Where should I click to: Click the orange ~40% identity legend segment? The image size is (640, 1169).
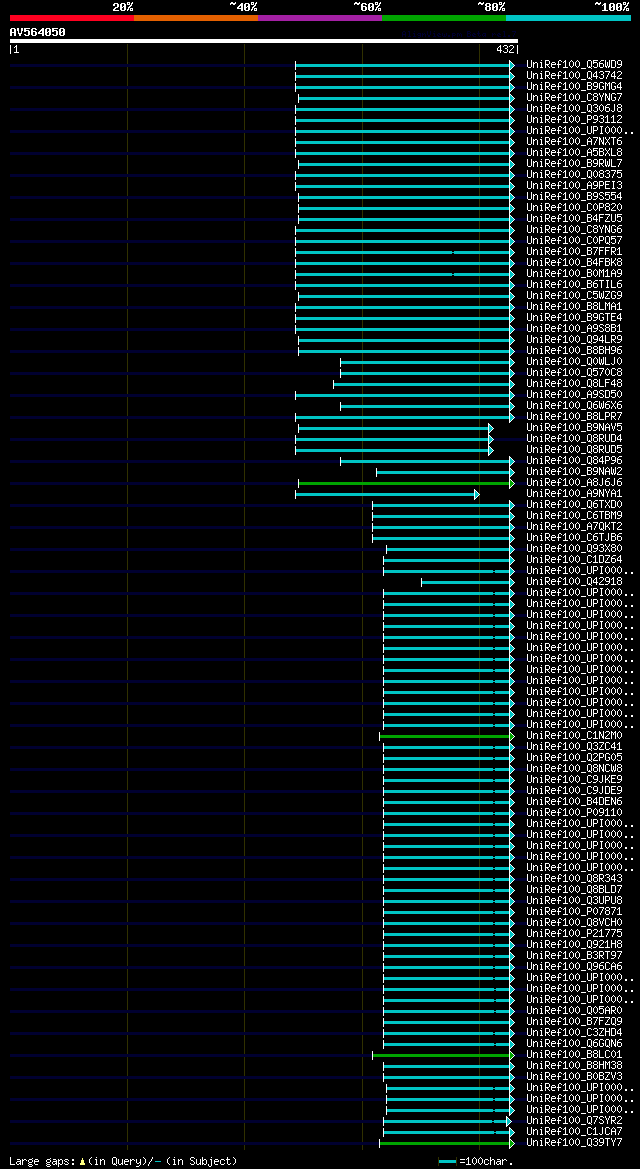pos(196,18)
